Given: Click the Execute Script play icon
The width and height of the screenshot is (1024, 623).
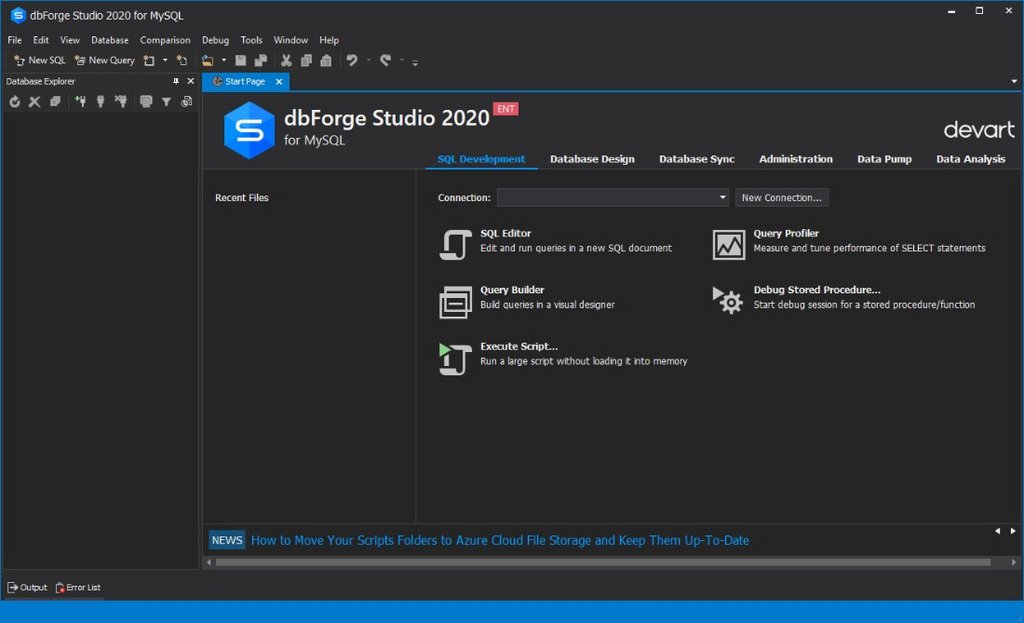Looking at the screenshot, I should (455, 359).
